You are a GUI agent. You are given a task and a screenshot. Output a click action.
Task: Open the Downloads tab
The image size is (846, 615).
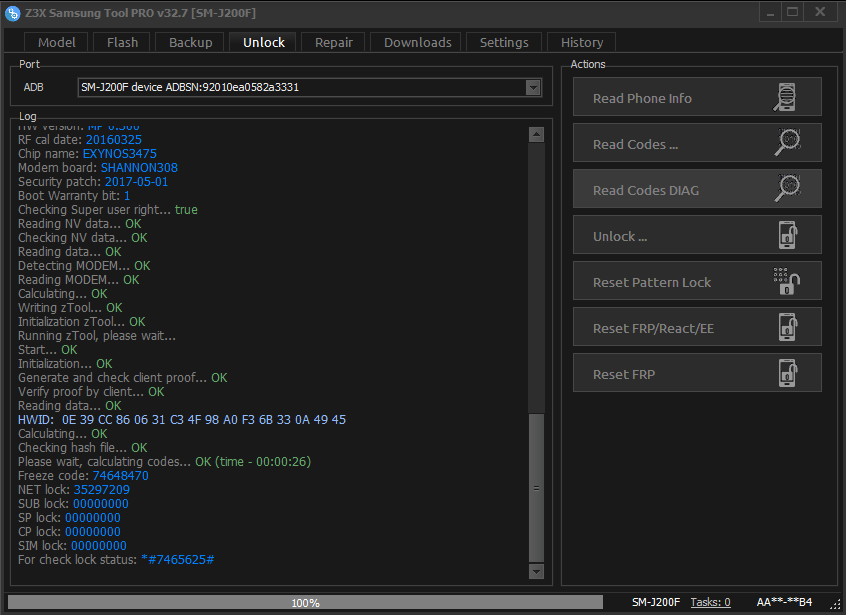[x=418, y=42]
